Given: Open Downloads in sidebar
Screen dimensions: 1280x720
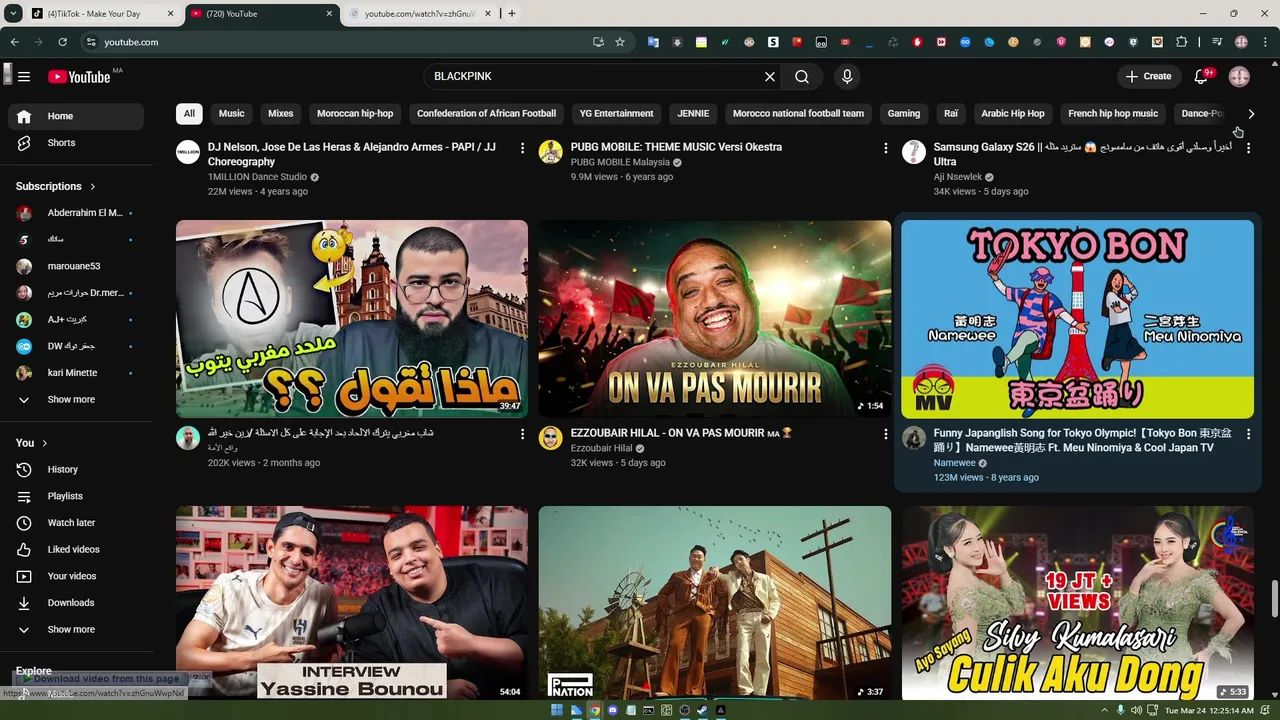Looking at the screenshot, I should point(76,603).
